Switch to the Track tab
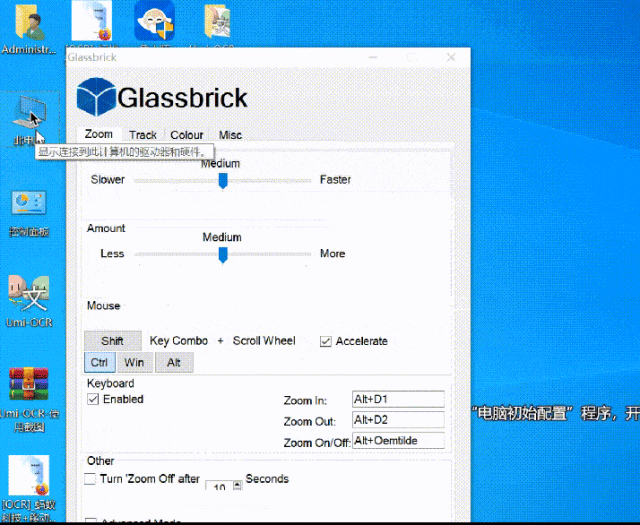This screenshot has width=640, height=525. click(x=143, y=135)
